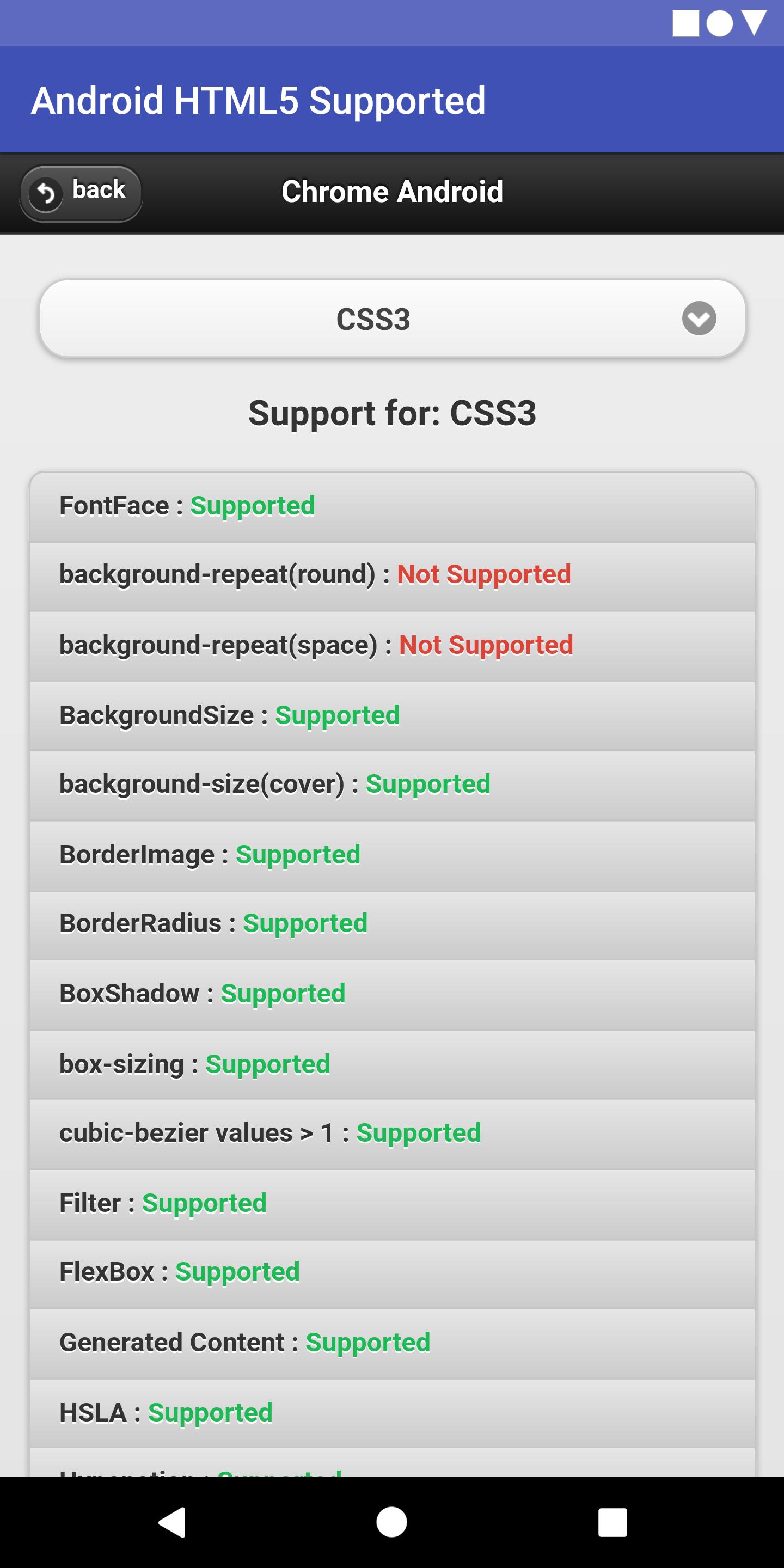Select the HSLA : Supported row
Viewport: 784px width, 1568px height.
coord(392,1411)
